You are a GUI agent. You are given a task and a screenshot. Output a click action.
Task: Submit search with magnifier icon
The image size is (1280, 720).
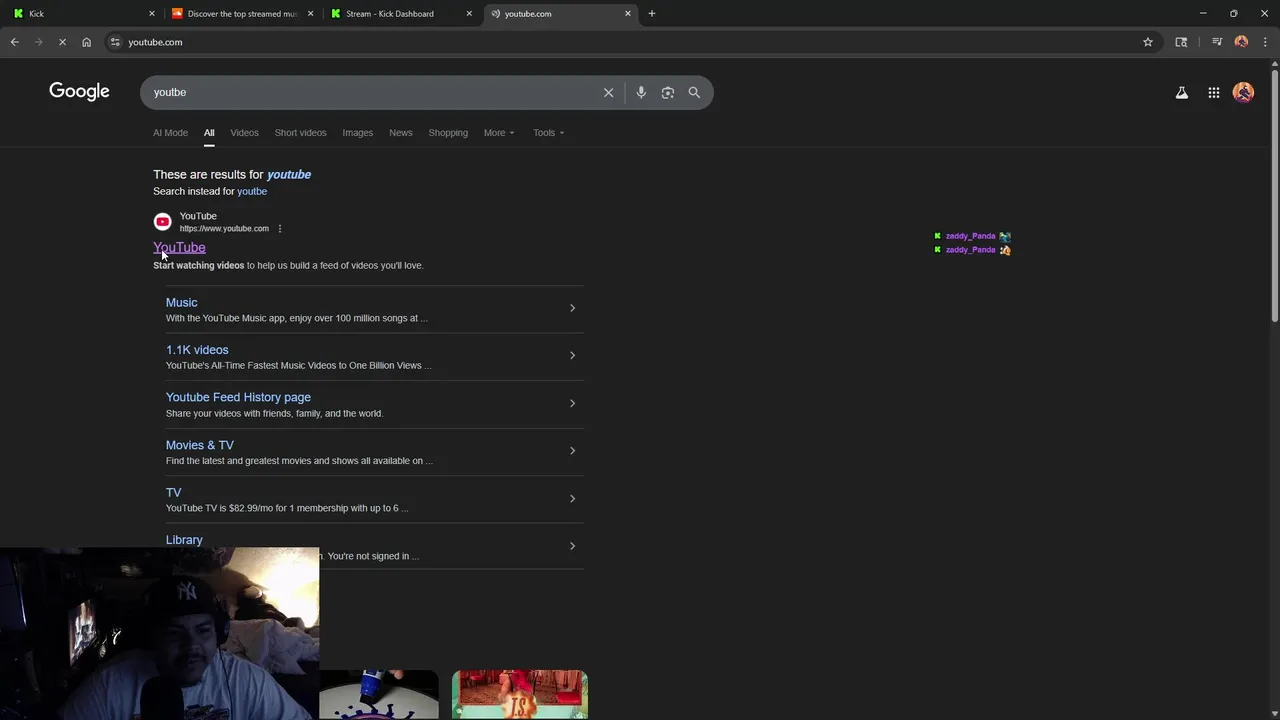tap(694, 92)
